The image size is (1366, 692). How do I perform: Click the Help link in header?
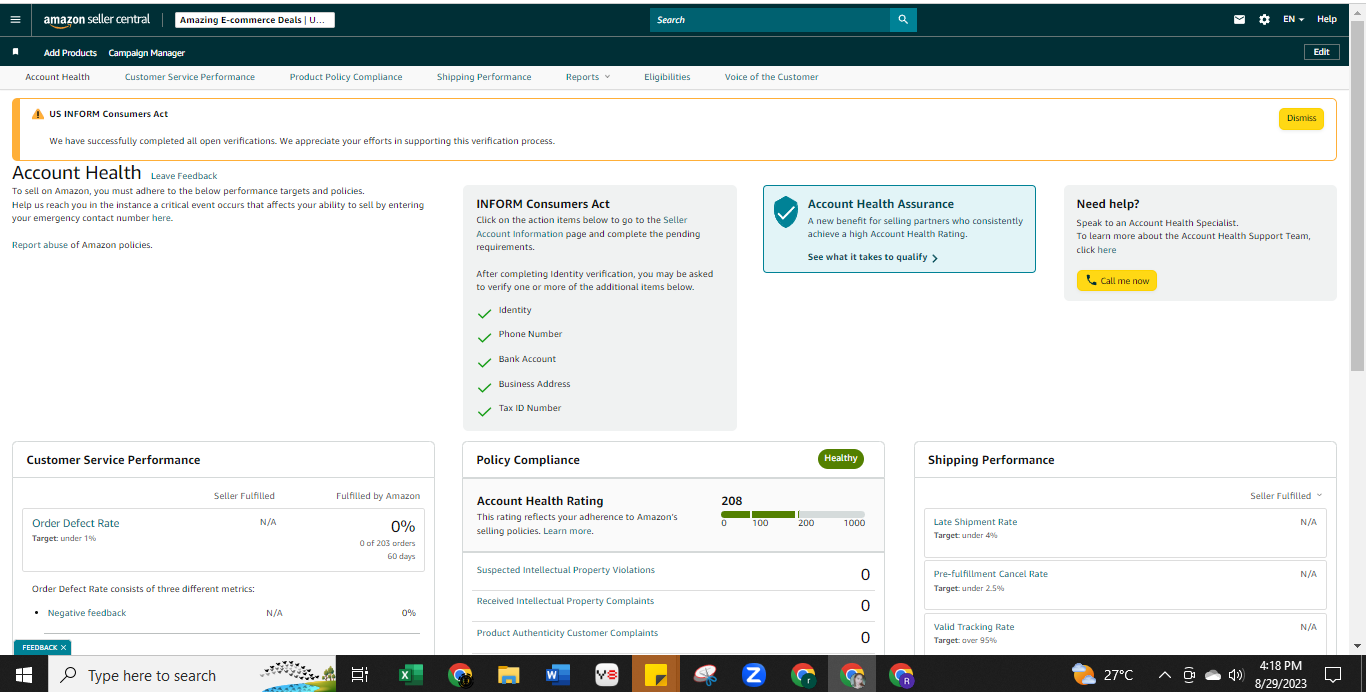pyautogui.click(x=1327, y=19)
